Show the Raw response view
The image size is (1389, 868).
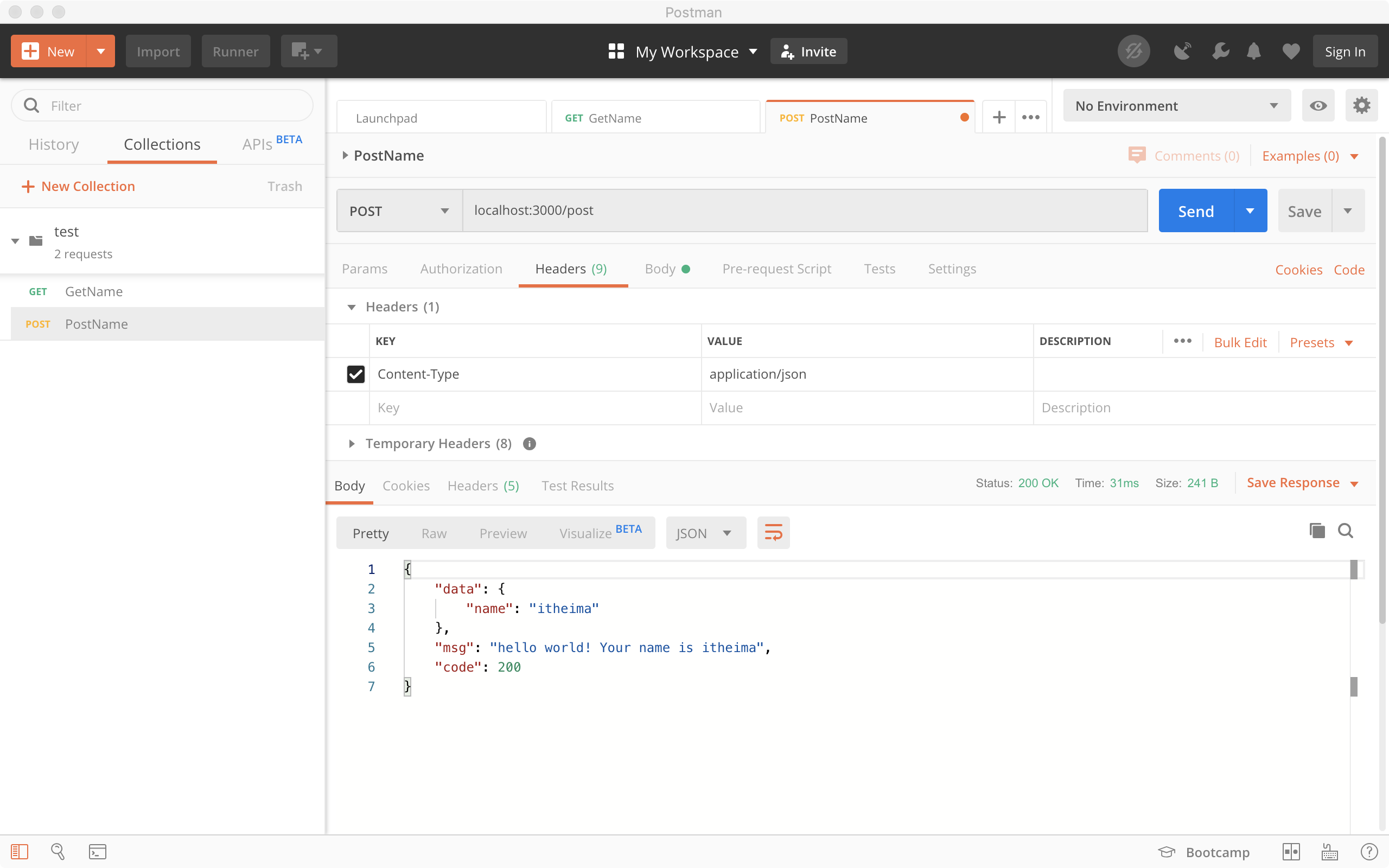434,533
